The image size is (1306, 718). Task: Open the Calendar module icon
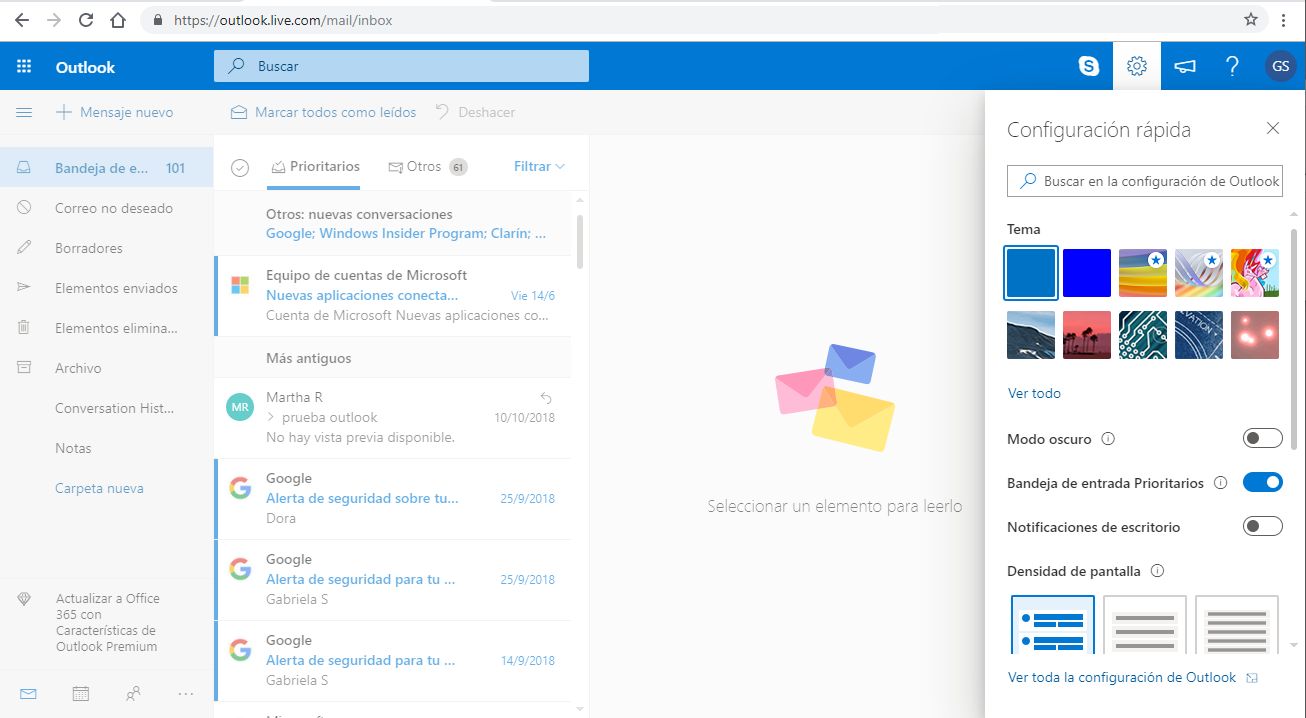tap(81, 693)
